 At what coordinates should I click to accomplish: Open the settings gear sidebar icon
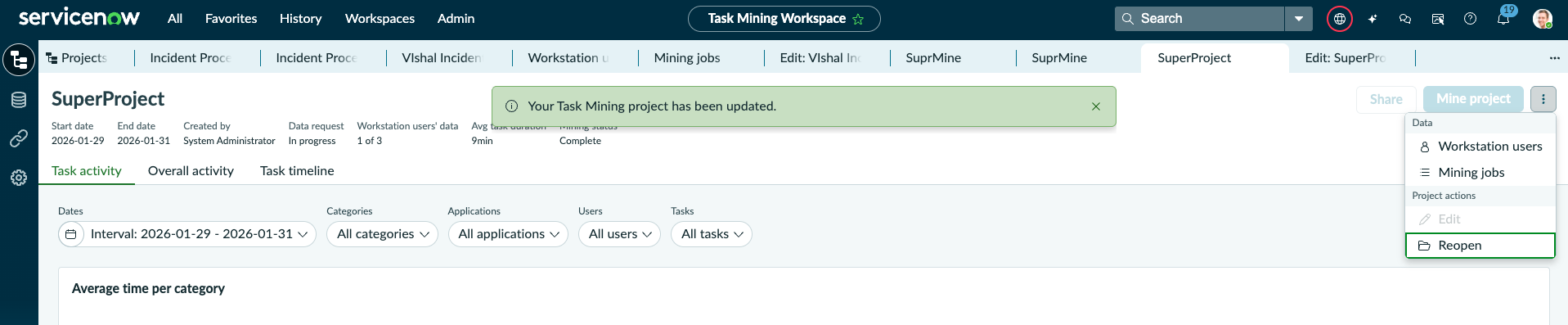coord(19,178)
